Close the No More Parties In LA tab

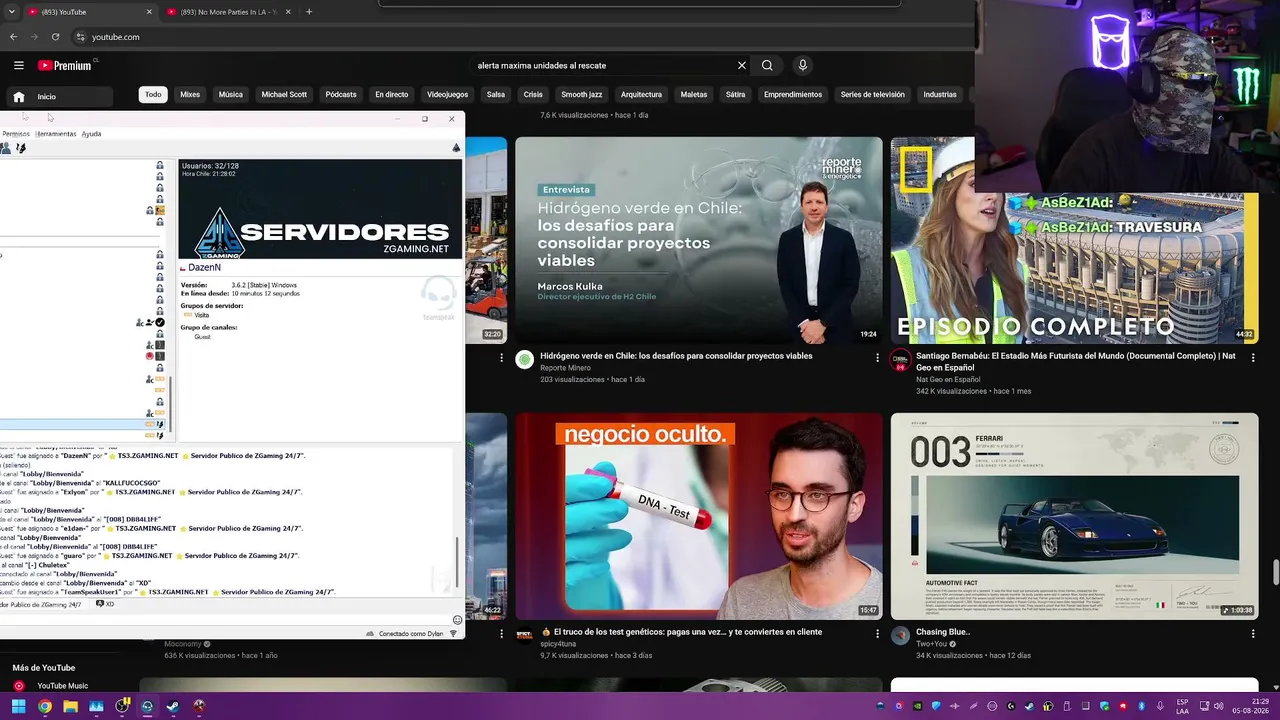(x=289, y=12)
